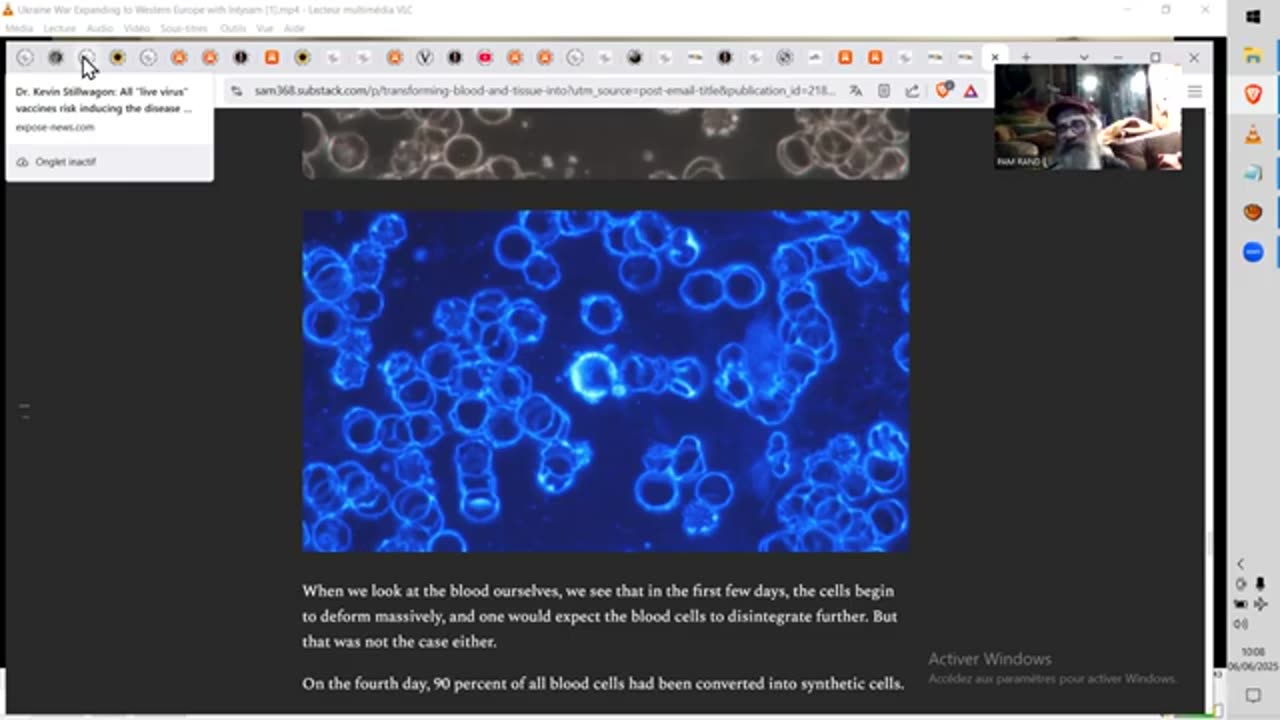Open File Explorer from the taskbar
Image resolution: width=1280 pixels, height=720 pixels.
[x=1253, y=55]
